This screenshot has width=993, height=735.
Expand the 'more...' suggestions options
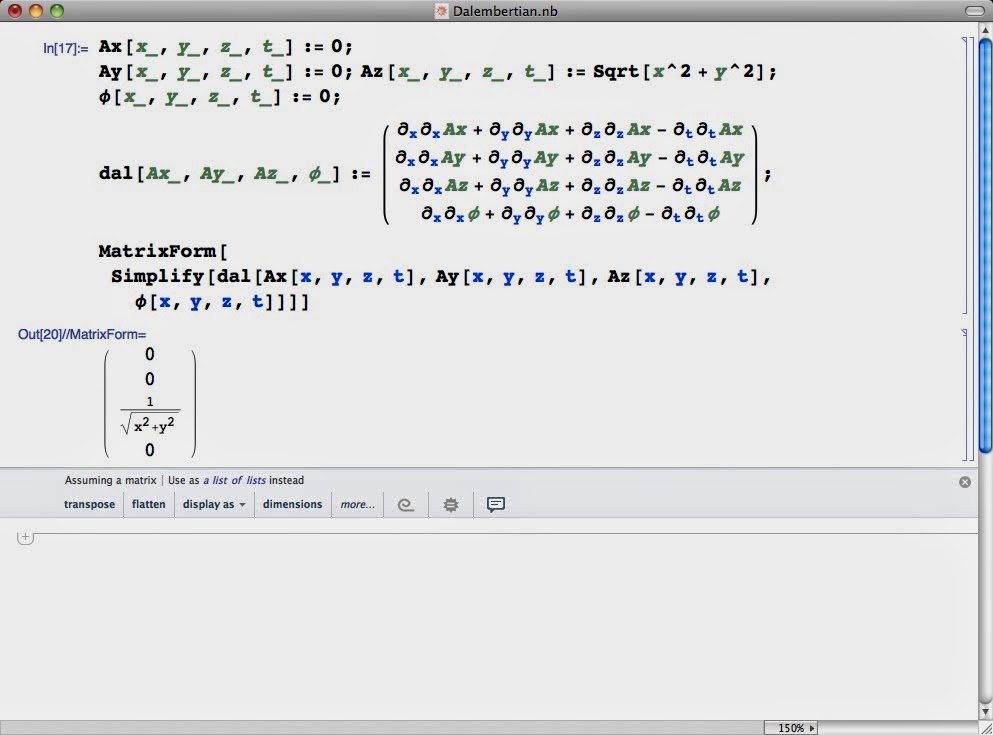(x=357, y=504)
